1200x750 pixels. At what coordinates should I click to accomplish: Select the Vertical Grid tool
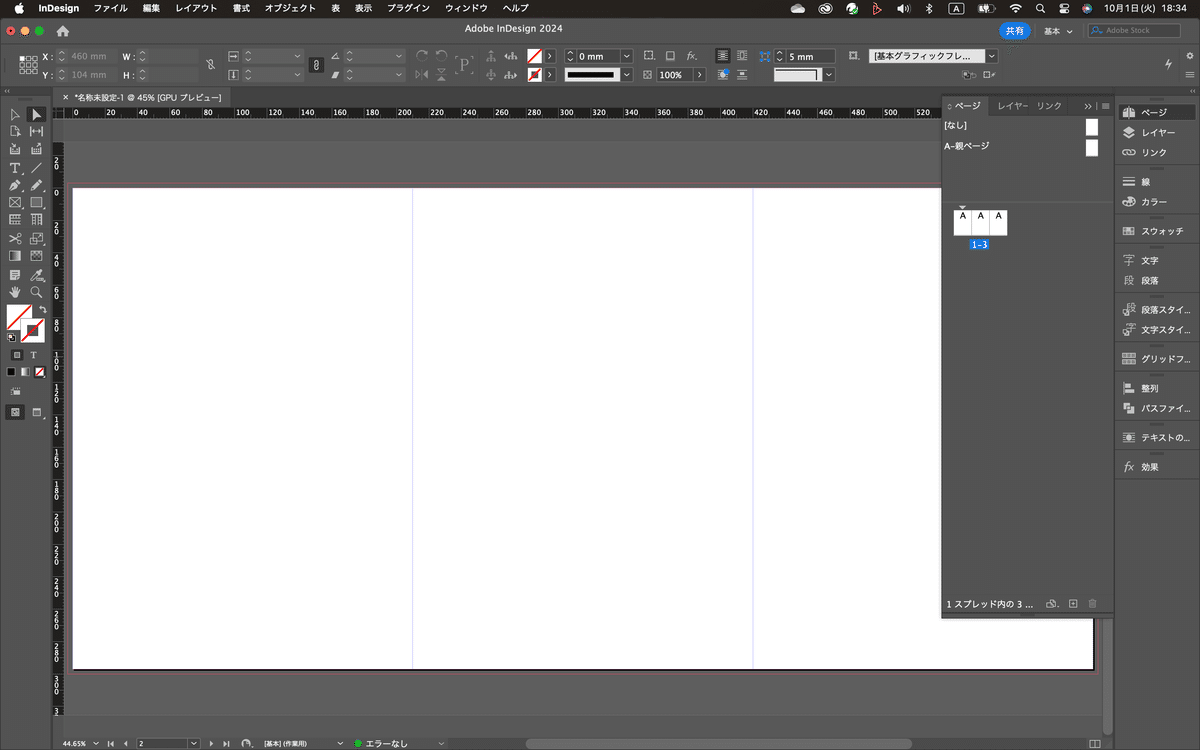[x=37, y=219]
